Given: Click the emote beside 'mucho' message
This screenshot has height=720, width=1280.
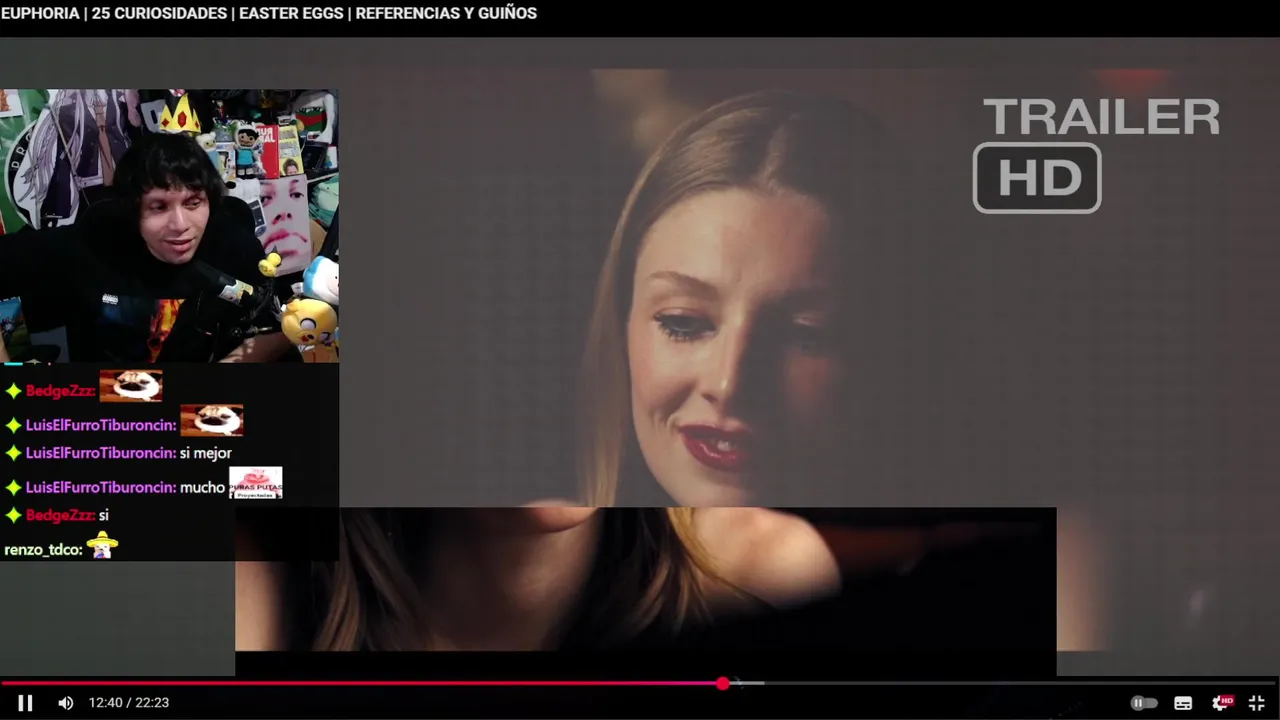Looking at the screenshot, I should (x=255, y=483).
